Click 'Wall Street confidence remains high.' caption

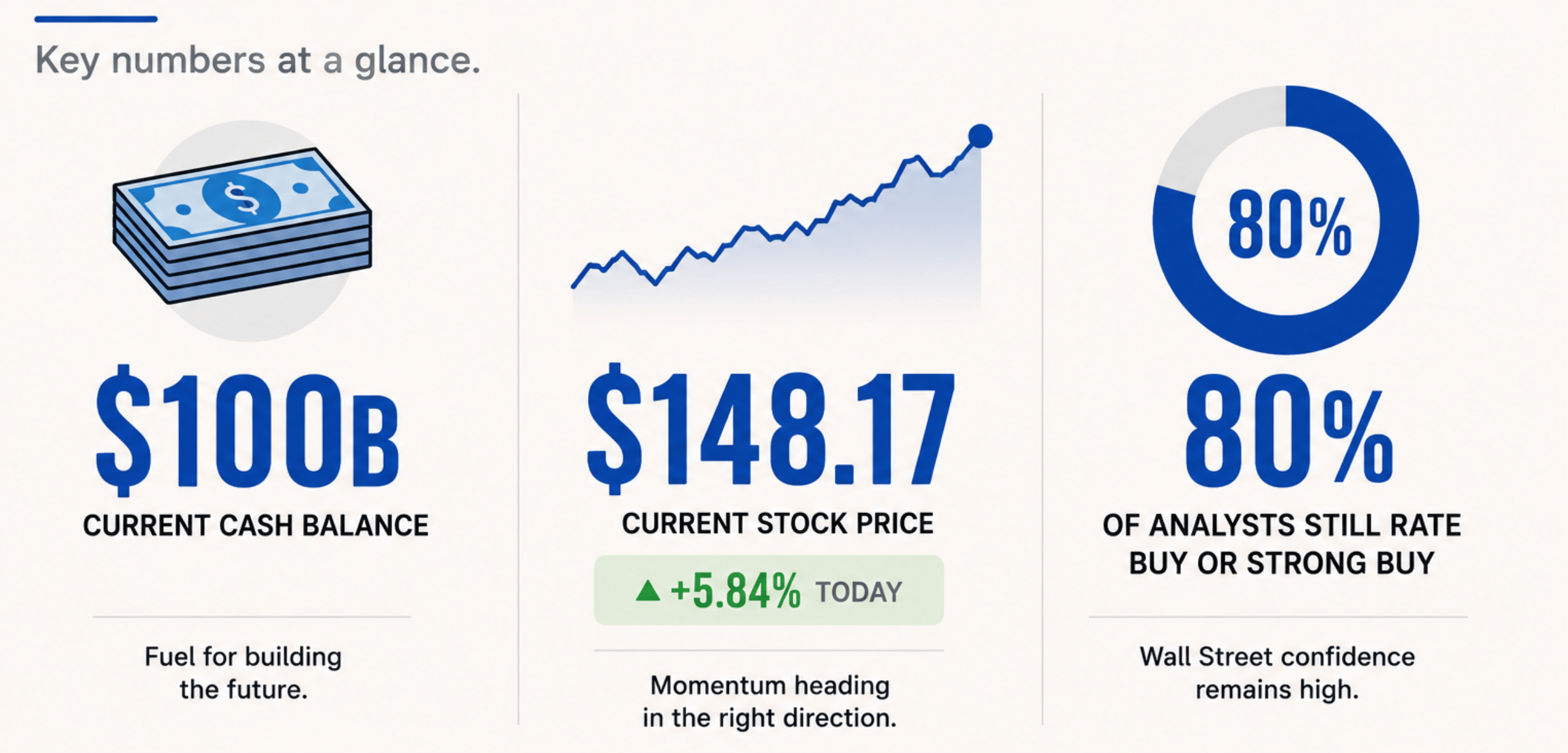1277,673
